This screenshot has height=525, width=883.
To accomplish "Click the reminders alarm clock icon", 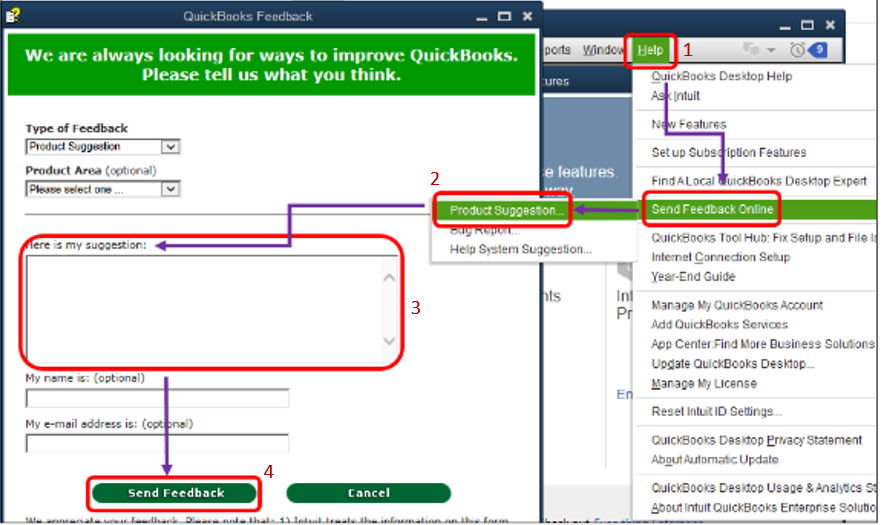I will [797, 50].
